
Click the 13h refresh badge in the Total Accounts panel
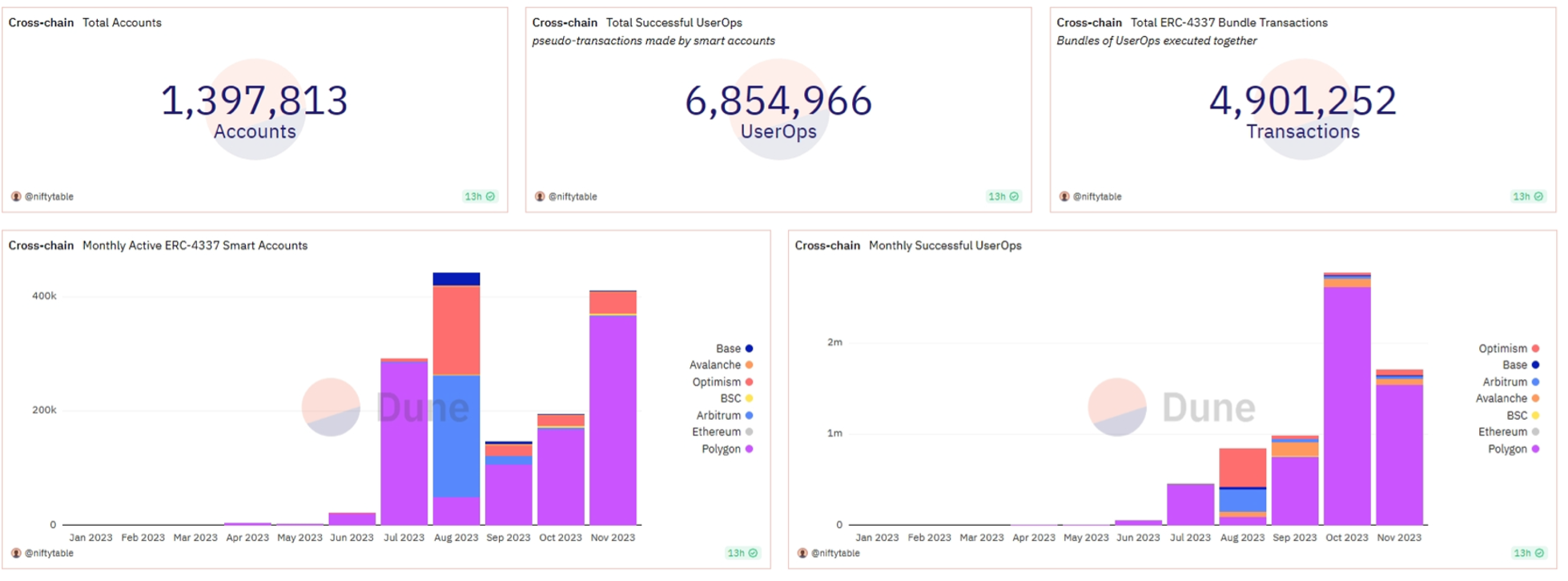coord(480,196)
